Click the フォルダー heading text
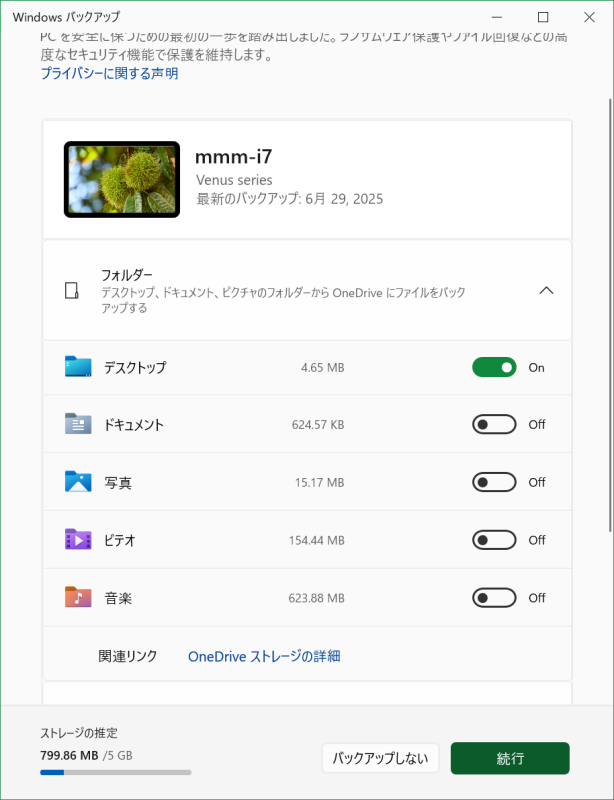 click(127, 275)
